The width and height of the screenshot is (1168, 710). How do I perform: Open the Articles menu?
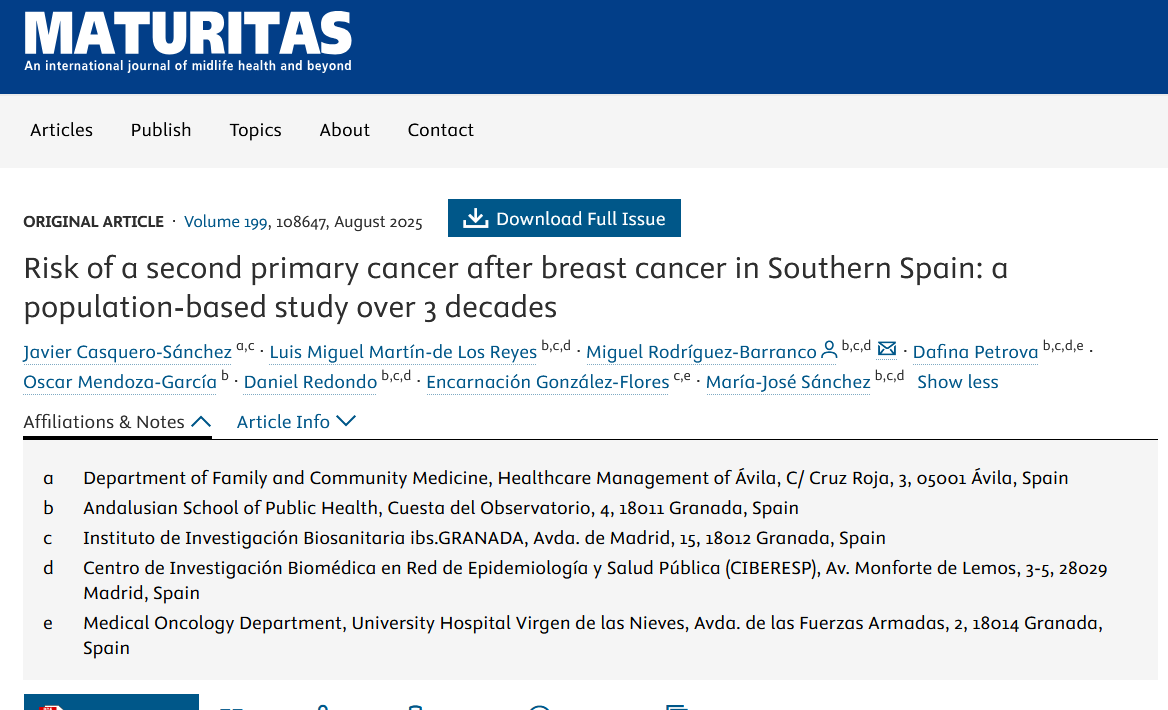point(61,130)
